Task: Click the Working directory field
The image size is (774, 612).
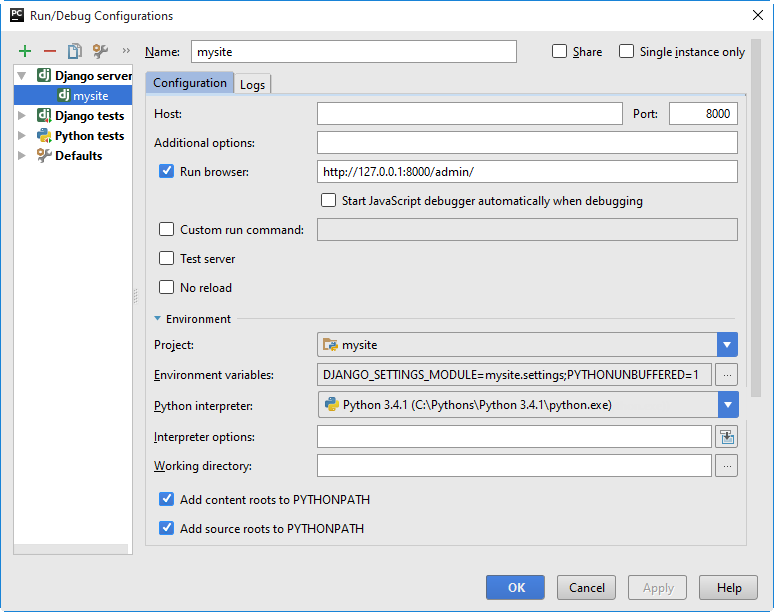Action: [x=514, y=466]
